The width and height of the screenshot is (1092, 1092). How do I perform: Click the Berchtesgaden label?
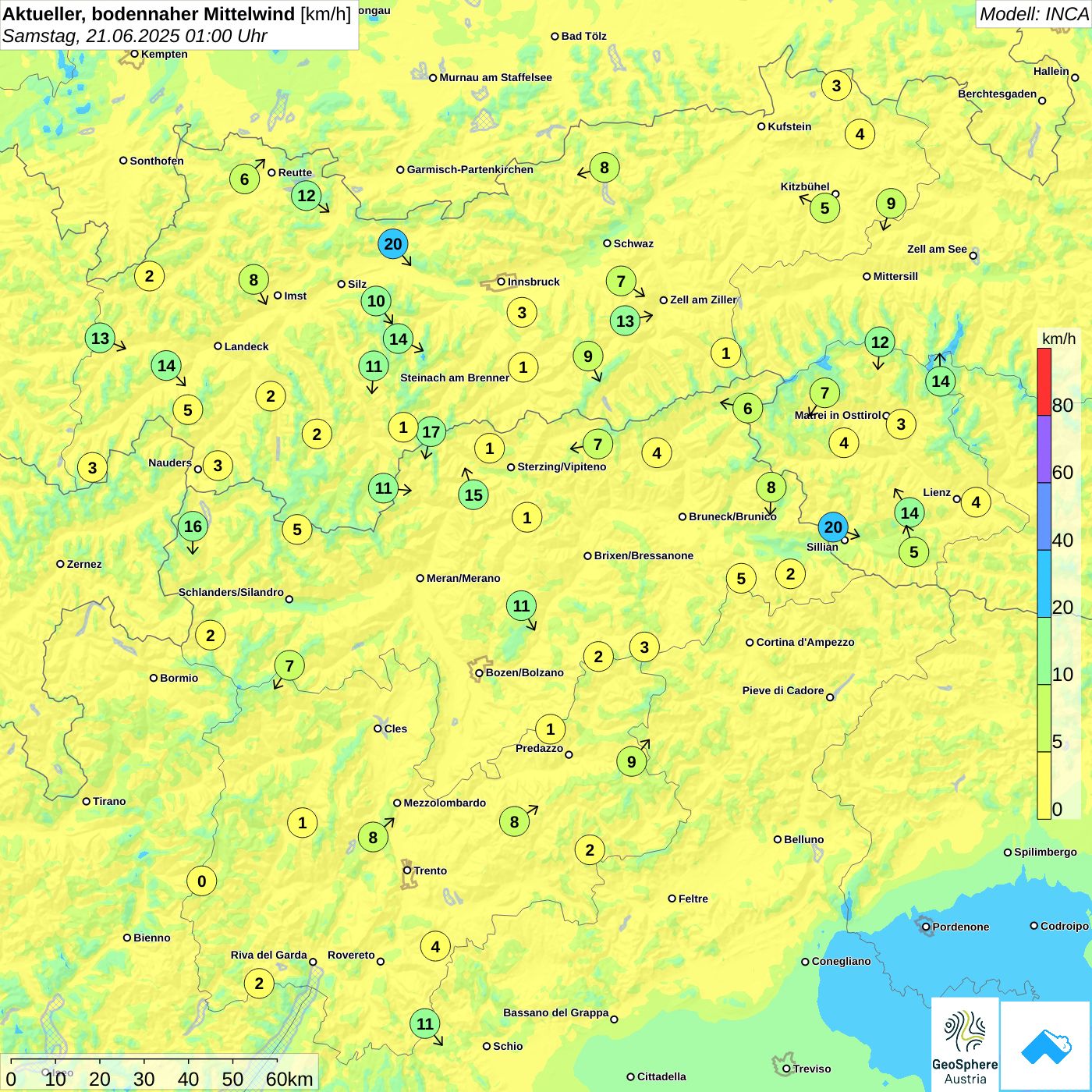997,94
